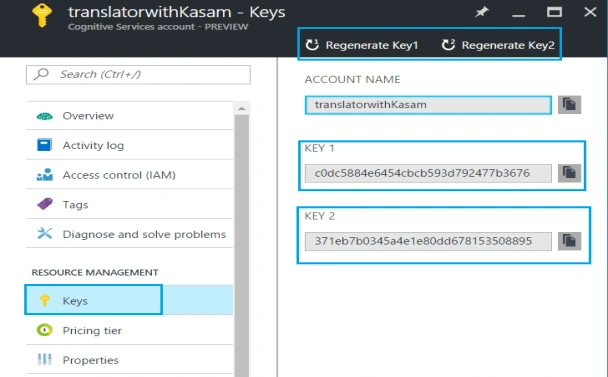Click the Access control people icon
The width and height of the screenshot is (608, 377).
[x=45, y=175]
